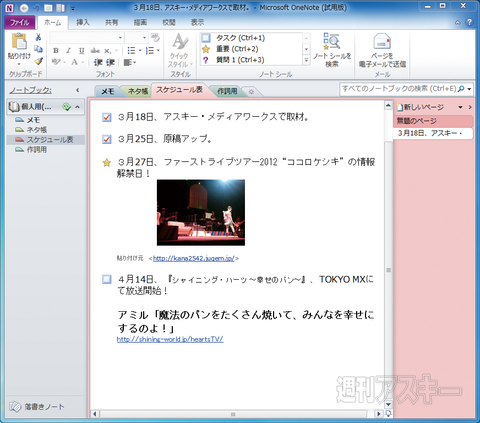Expand the tags gallery more arrow
The height and width of the screenshot is (423, 480).
pos(306,60)
